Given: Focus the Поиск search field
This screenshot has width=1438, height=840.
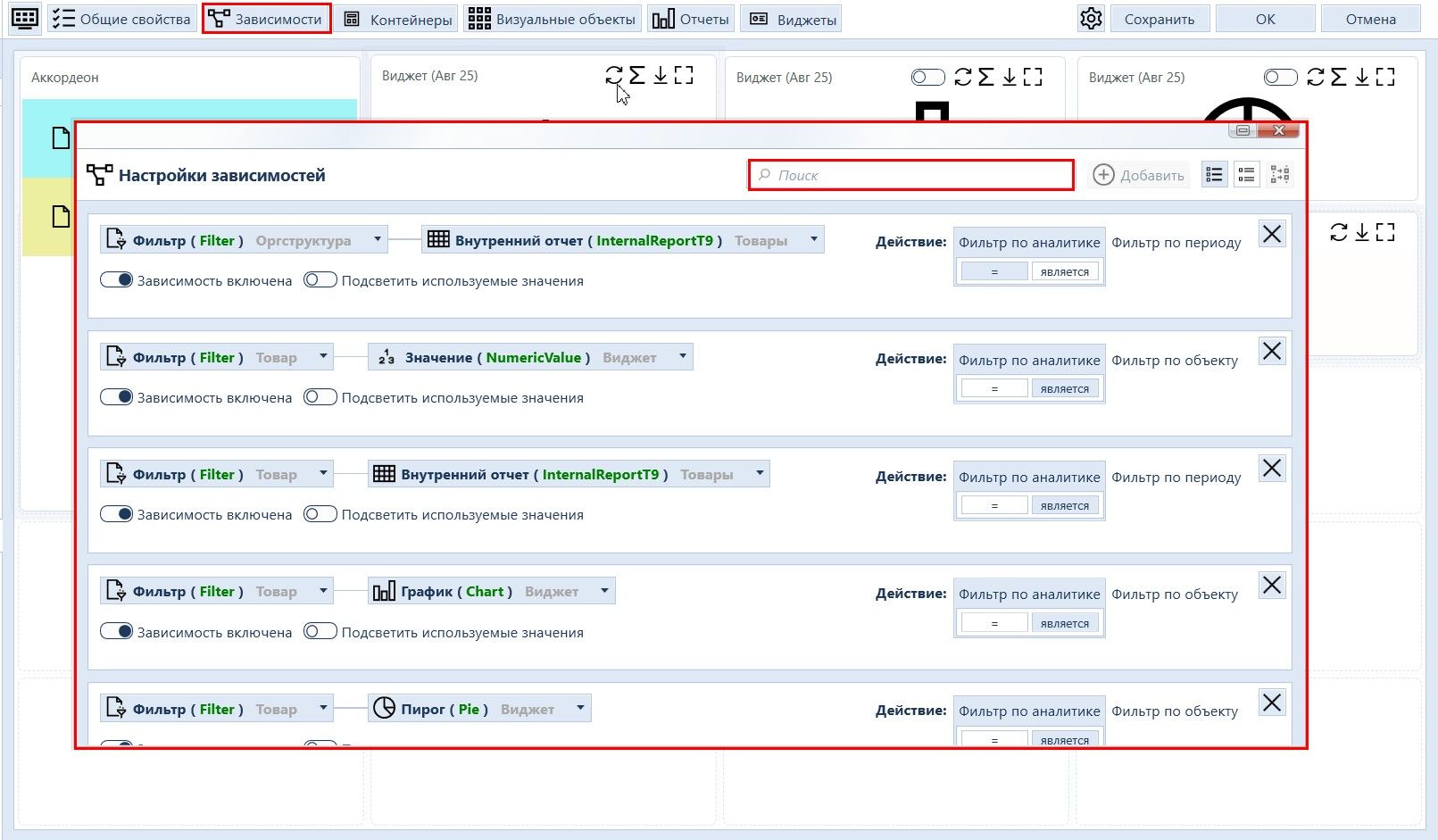Looking at the screenshot, I should coord(911,175).
